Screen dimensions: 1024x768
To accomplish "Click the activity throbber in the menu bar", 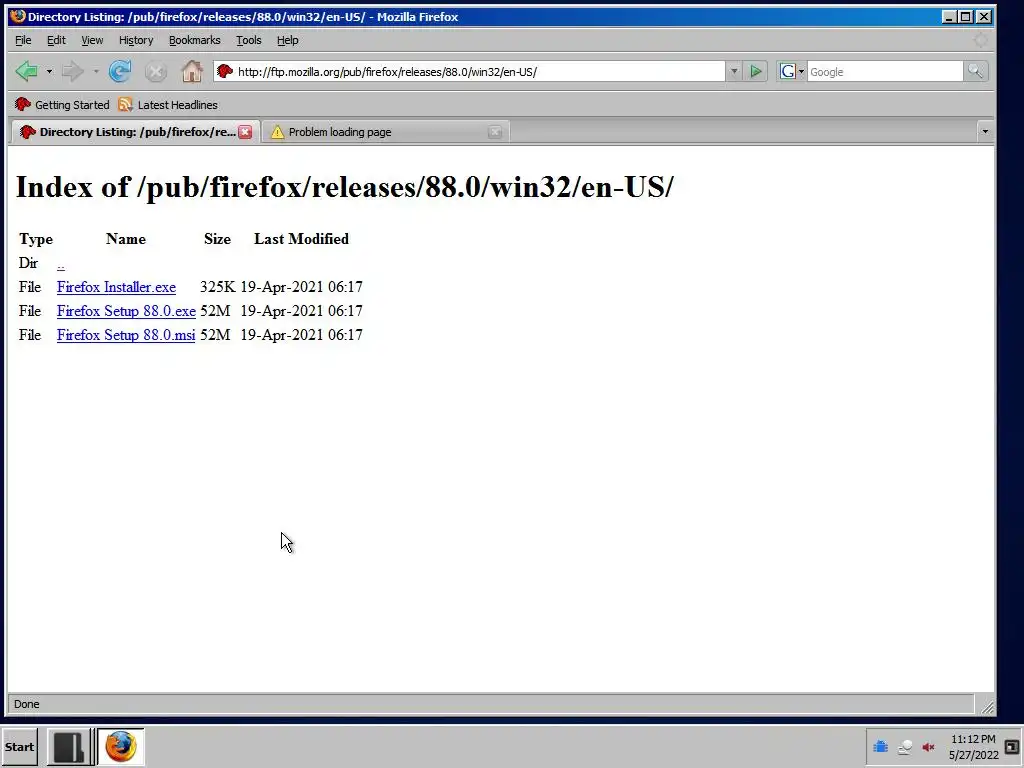I will click(x=980, y=40).
